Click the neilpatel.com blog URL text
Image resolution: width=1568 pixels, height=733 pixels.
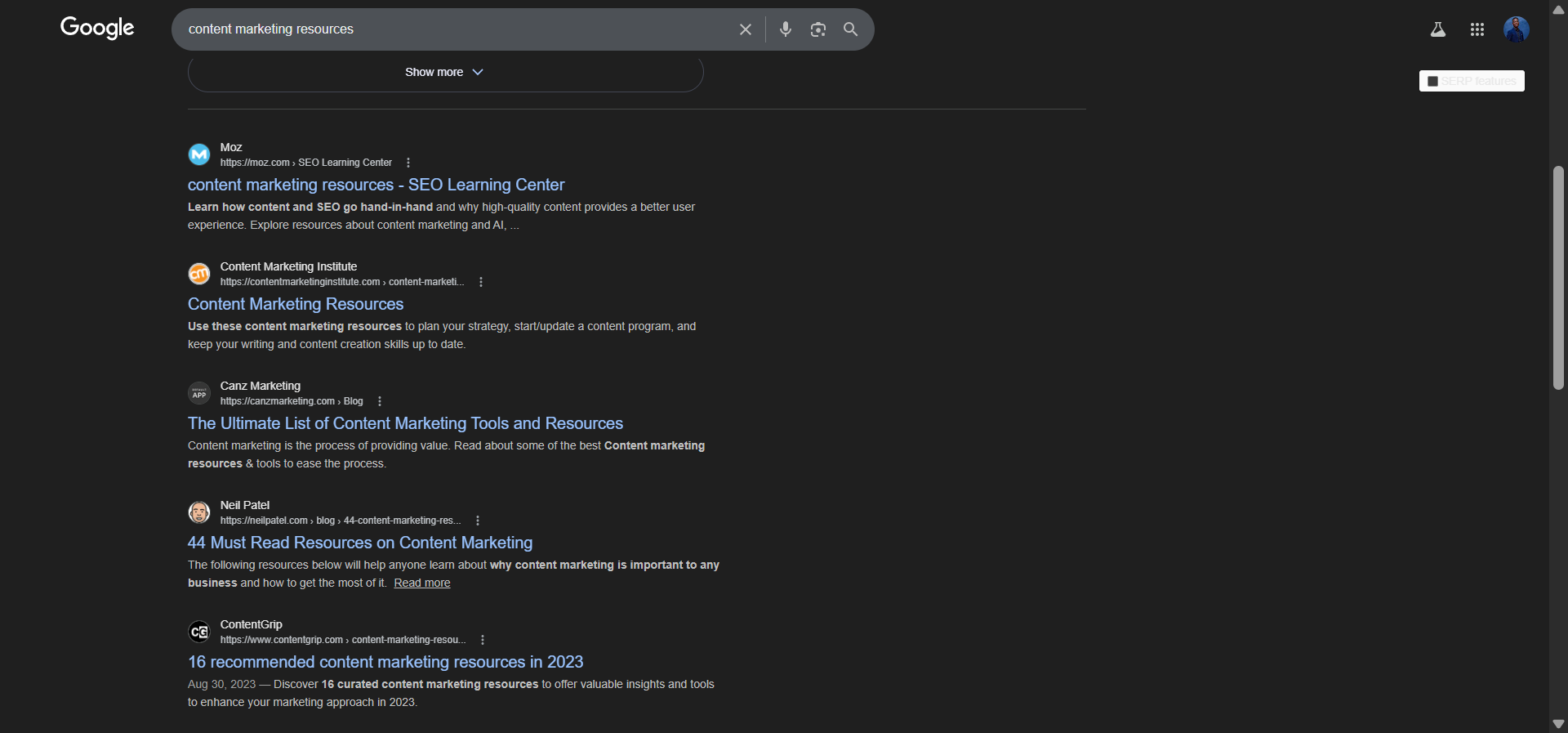(x=341, y=521)
